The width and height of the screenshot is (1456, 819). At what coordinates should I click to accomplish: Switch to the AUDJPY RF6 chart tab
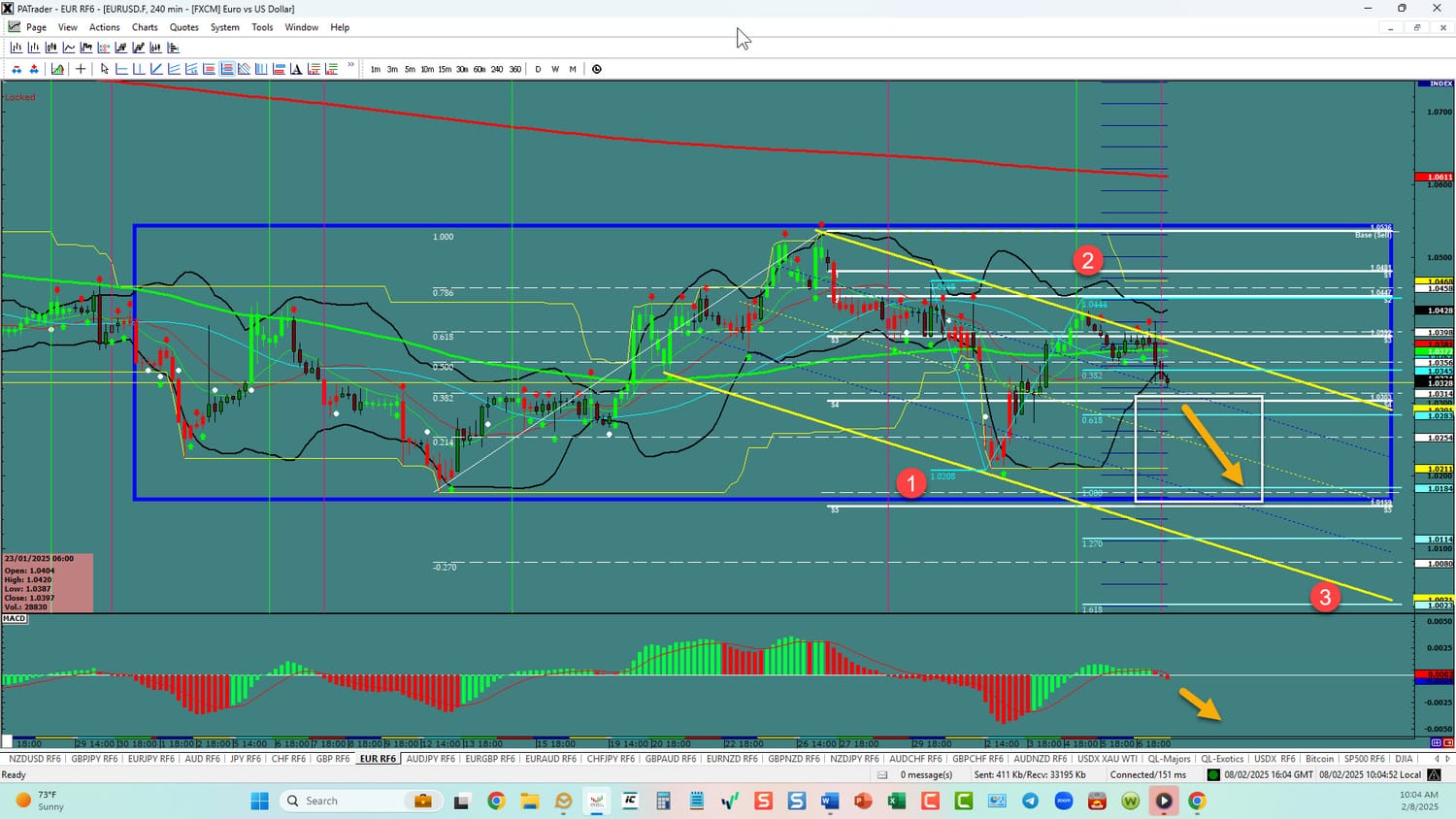(430, 759)
